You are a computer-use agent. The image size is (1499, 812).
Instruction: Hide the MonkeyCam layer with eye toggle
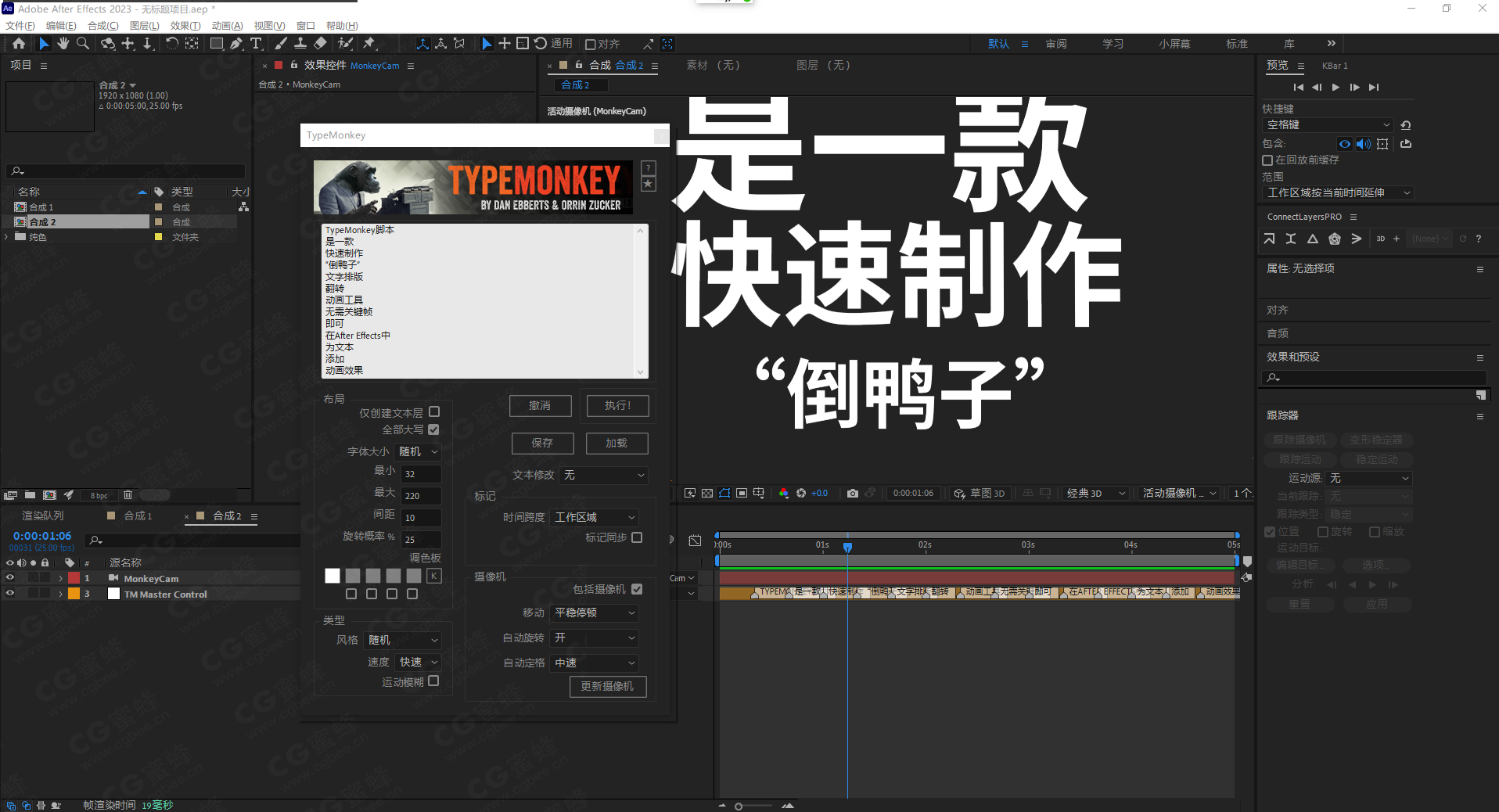pyautogui.click(x=10, y=578)
